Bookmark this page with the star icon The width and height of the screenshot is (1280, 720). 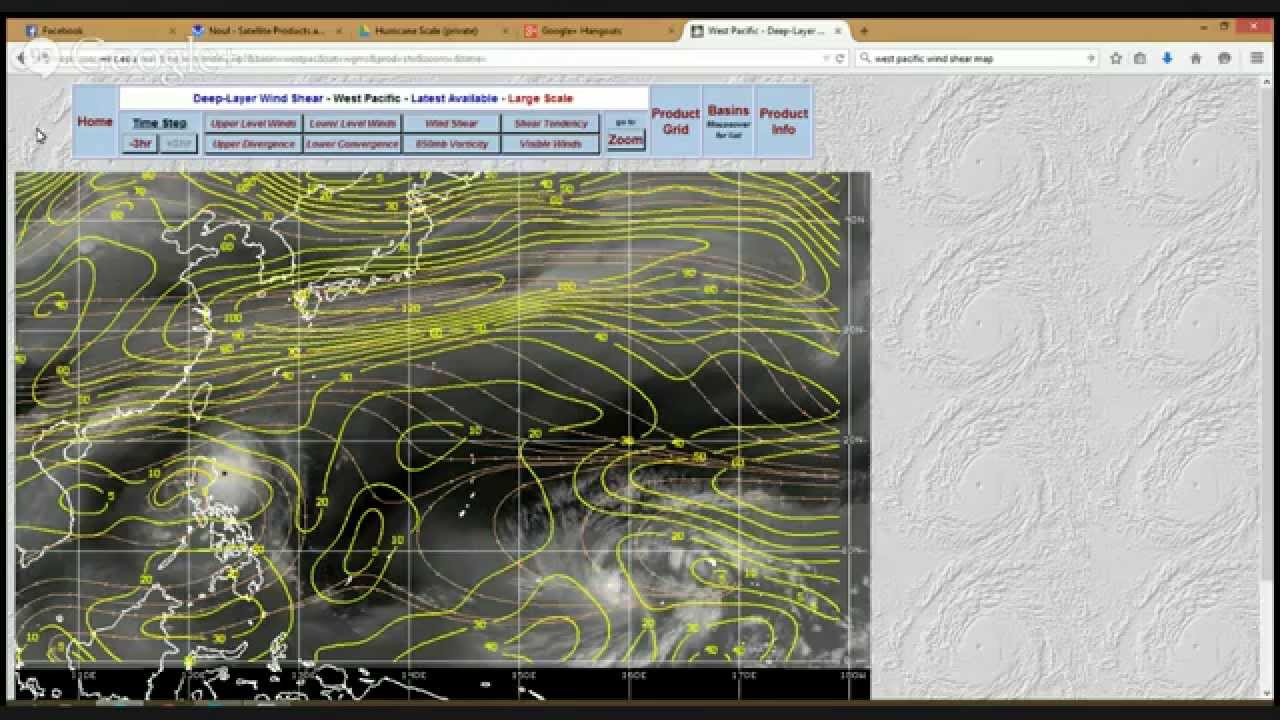[x=1116, y=59]
